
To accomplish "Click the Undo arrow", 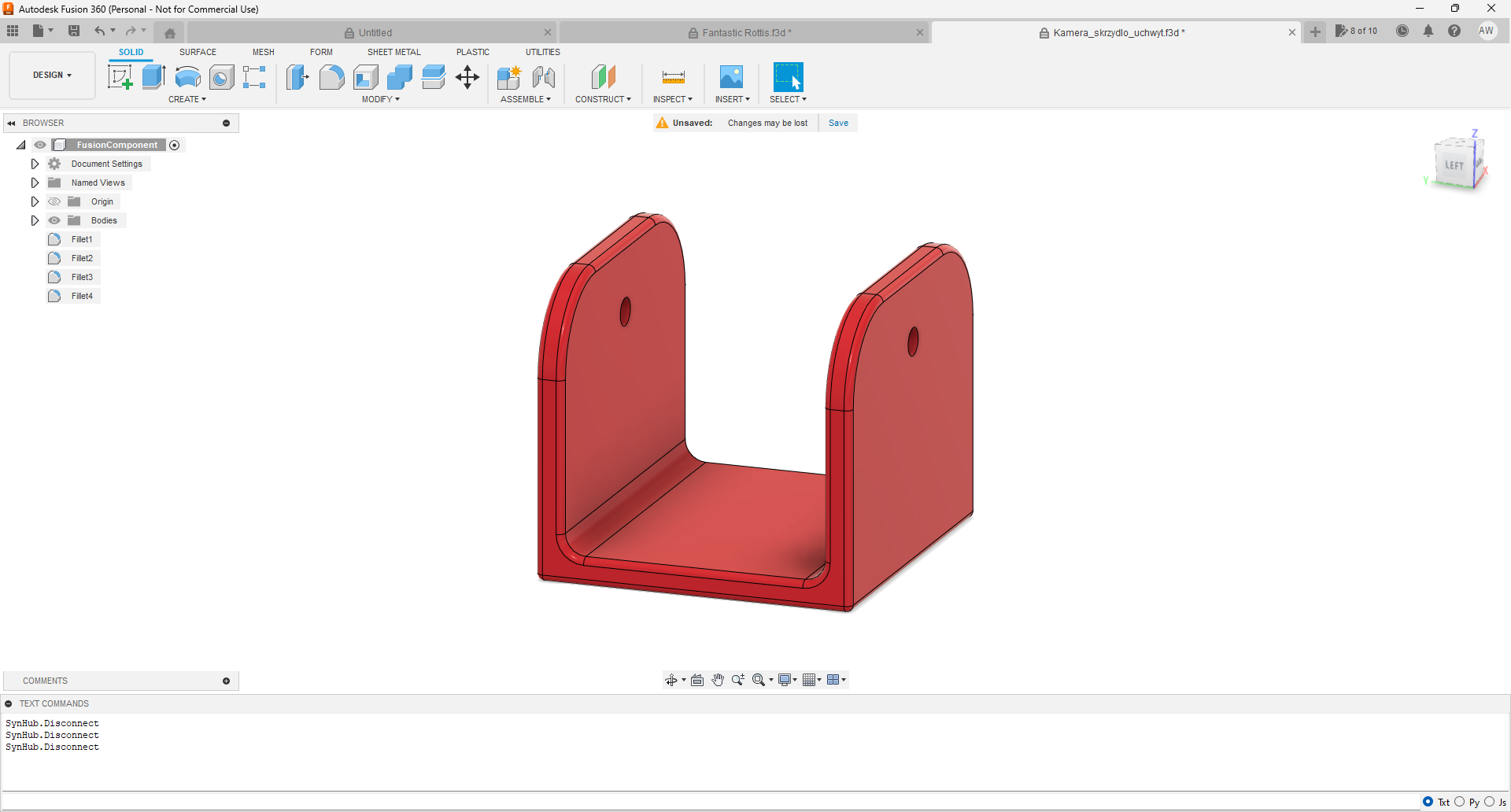I will tap(100, 31).
